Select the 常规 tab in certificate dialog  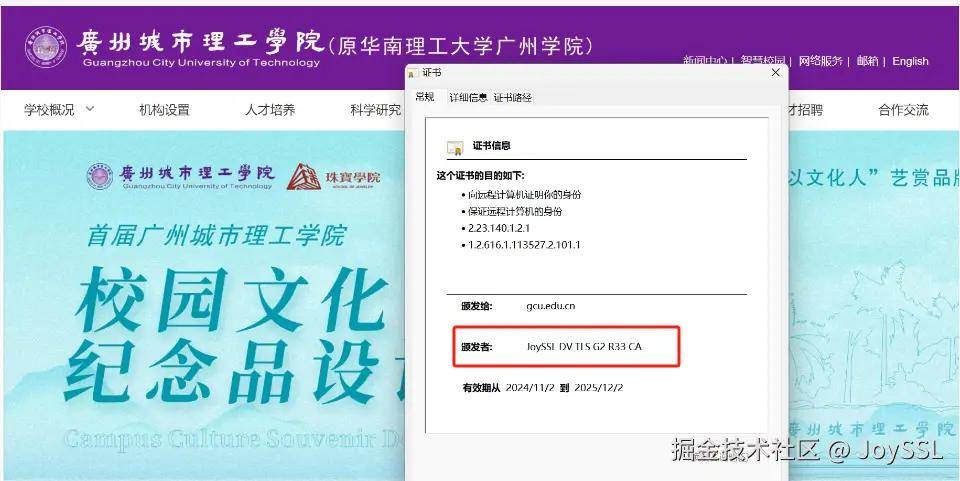425,97
